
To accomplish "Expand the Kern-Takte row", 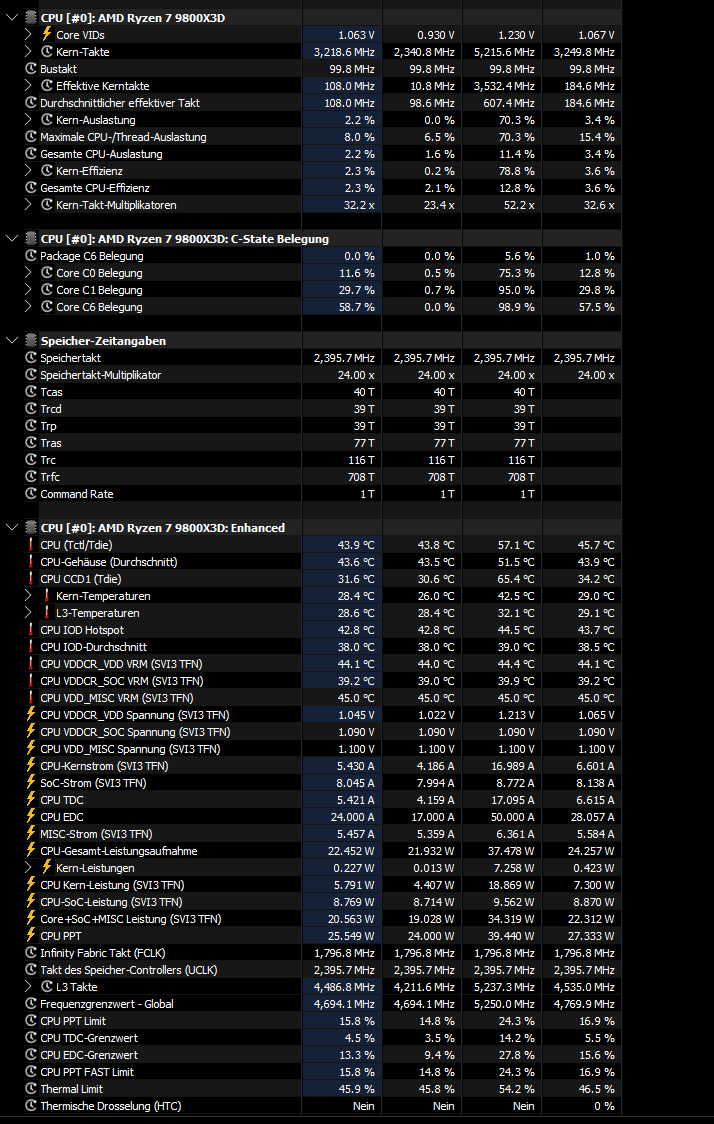I will tap(28, 52).
